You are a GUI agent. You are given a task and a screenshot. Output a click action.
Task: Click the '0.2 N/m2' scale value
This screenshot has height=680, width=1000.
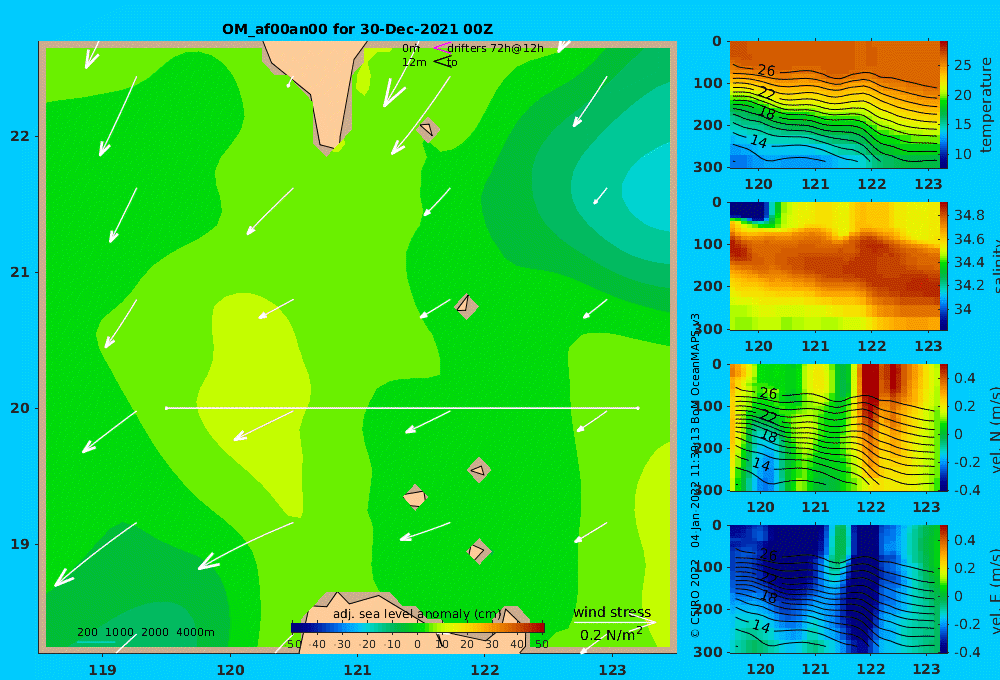pos(611,635)
